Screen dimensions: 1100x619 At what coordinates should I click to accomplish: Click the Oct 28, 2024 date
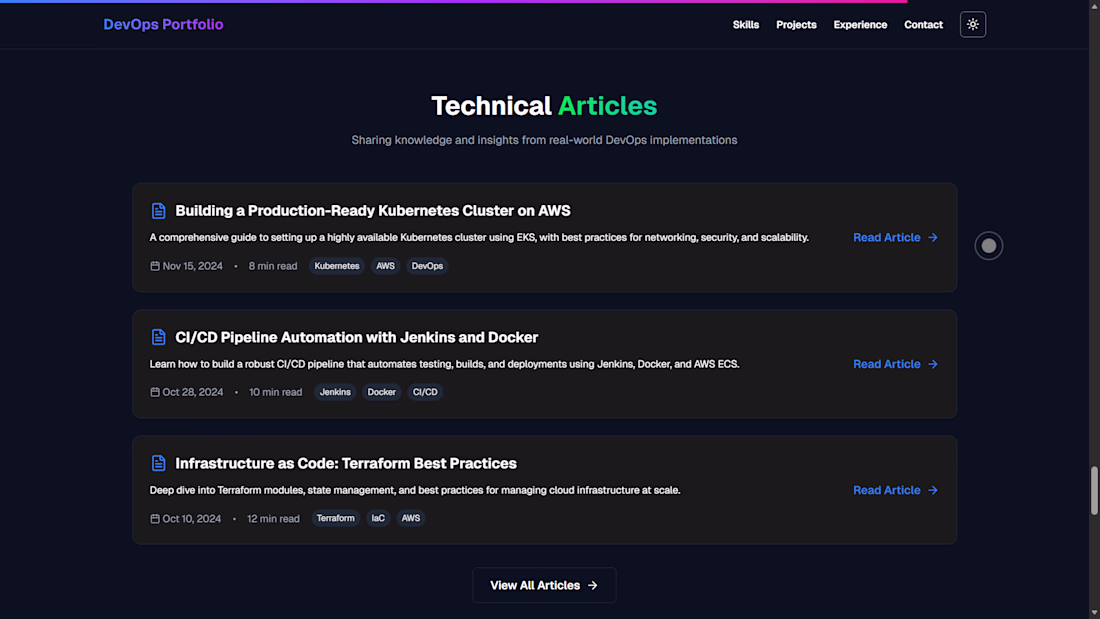tap(193, 392)
